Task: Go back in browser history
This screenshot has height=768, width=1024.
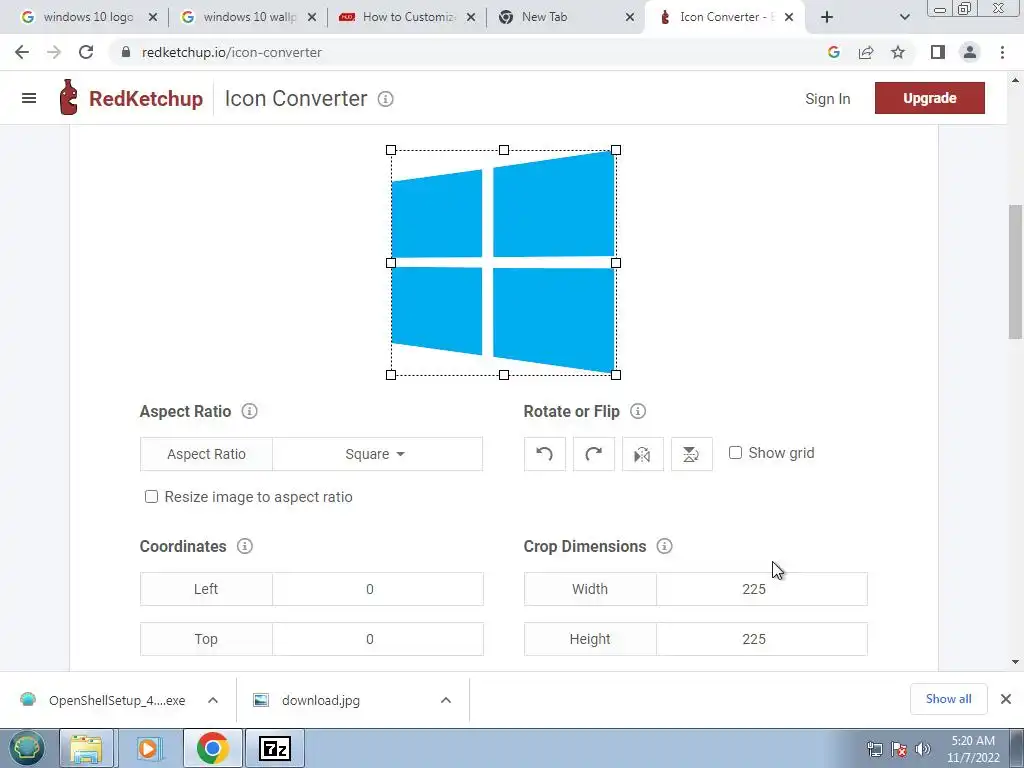Action: tap(22, 52)
